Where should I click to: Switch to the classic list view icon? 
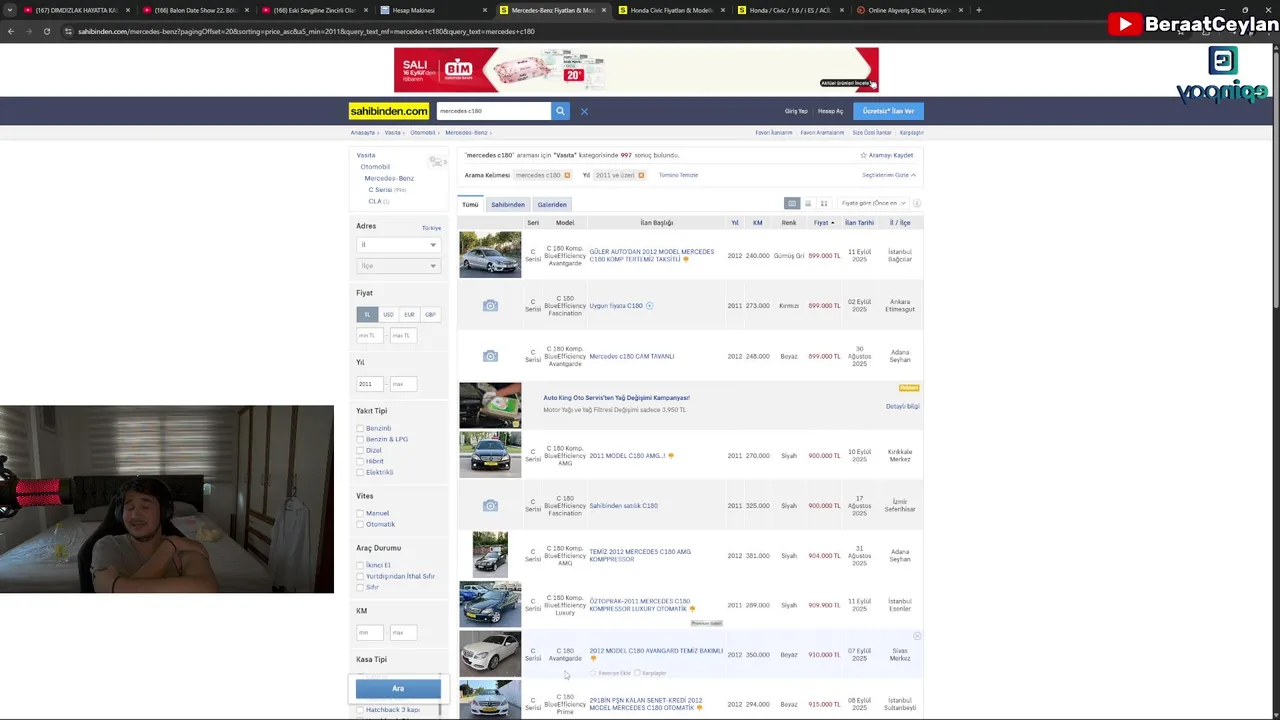tap(792, 204)
